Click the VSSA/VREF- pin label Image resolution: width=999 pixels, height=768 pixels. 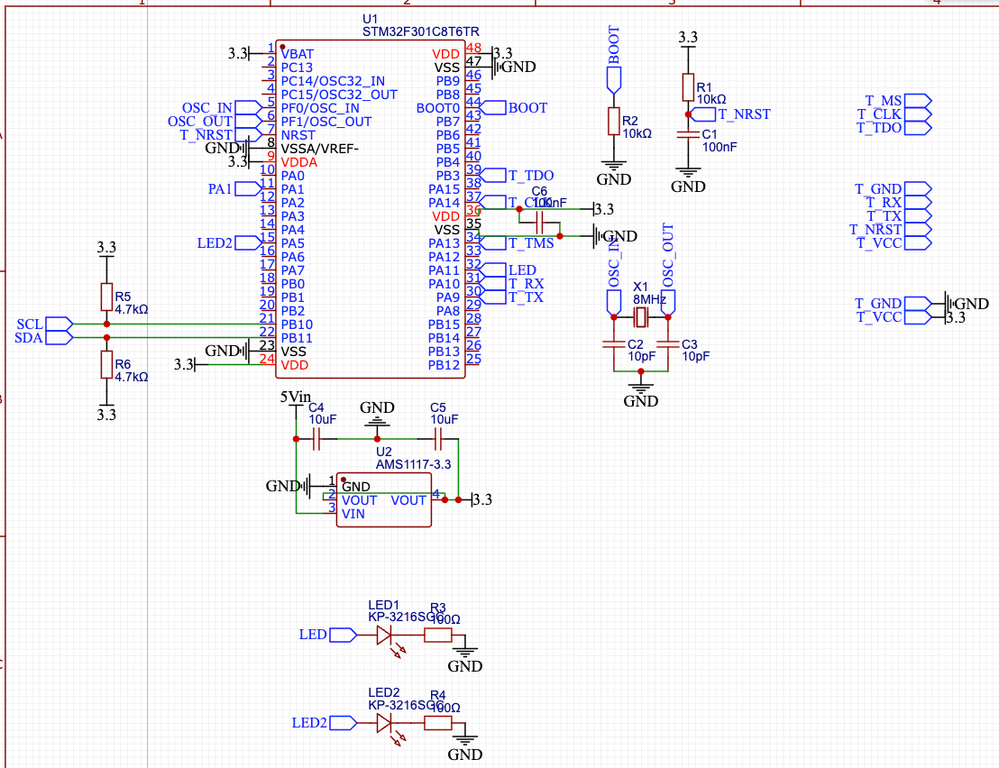click(x=320, y=149)
